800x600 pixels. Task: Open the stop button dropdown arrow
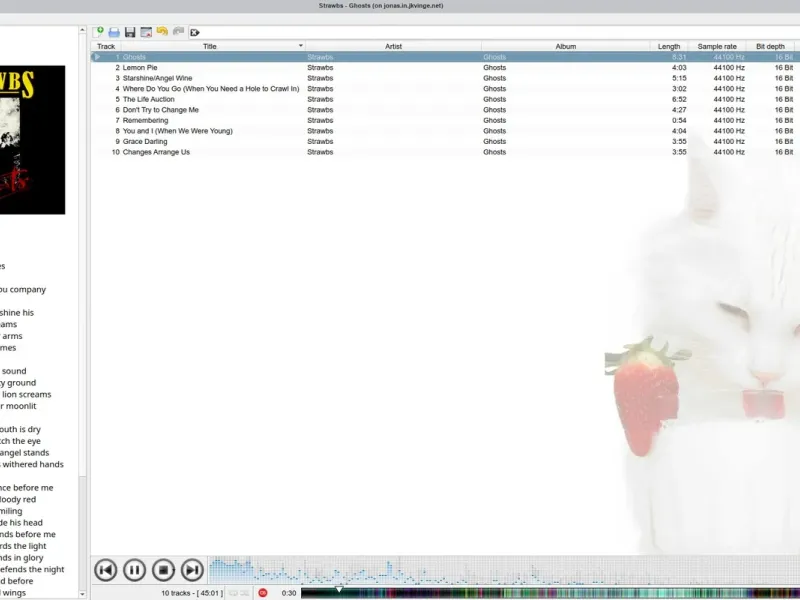click(175, 570)
